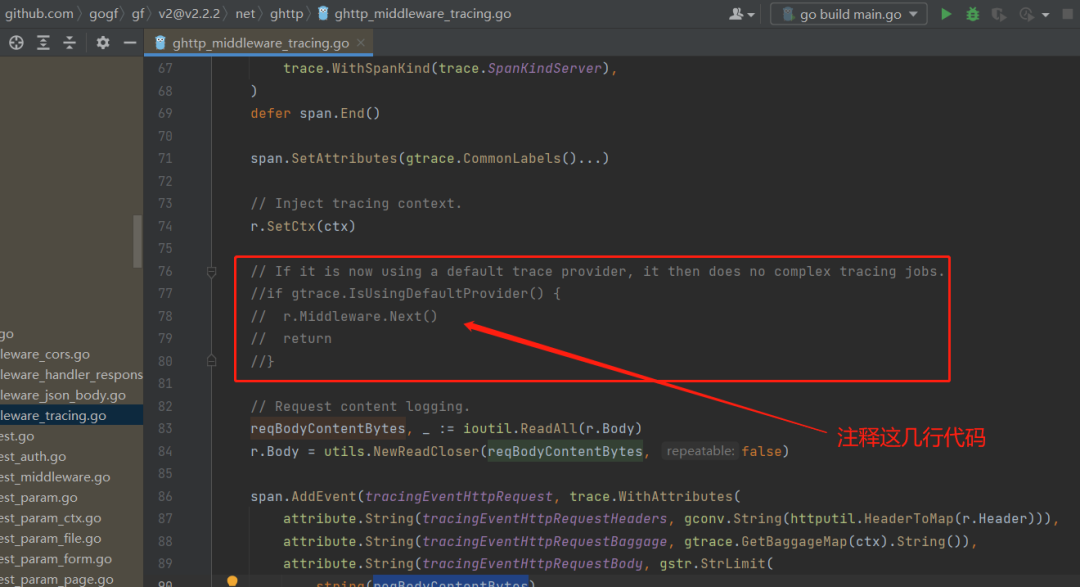1080x587 pixels.
Task: Open the user account icon menu
Action: (x=741, y=14)
